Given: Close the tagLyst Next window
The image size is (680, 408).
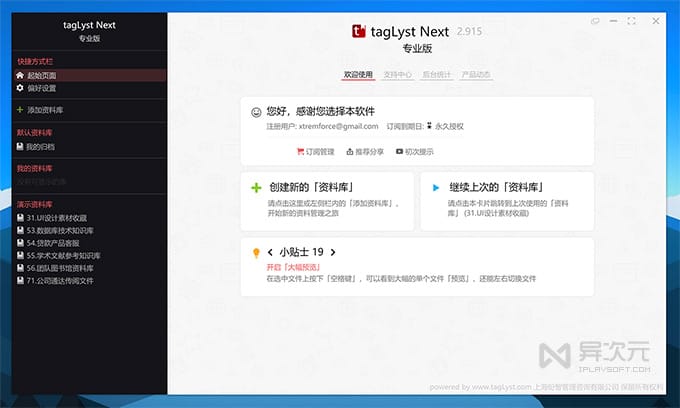Looking at the screenshot, I should point(656,21).
